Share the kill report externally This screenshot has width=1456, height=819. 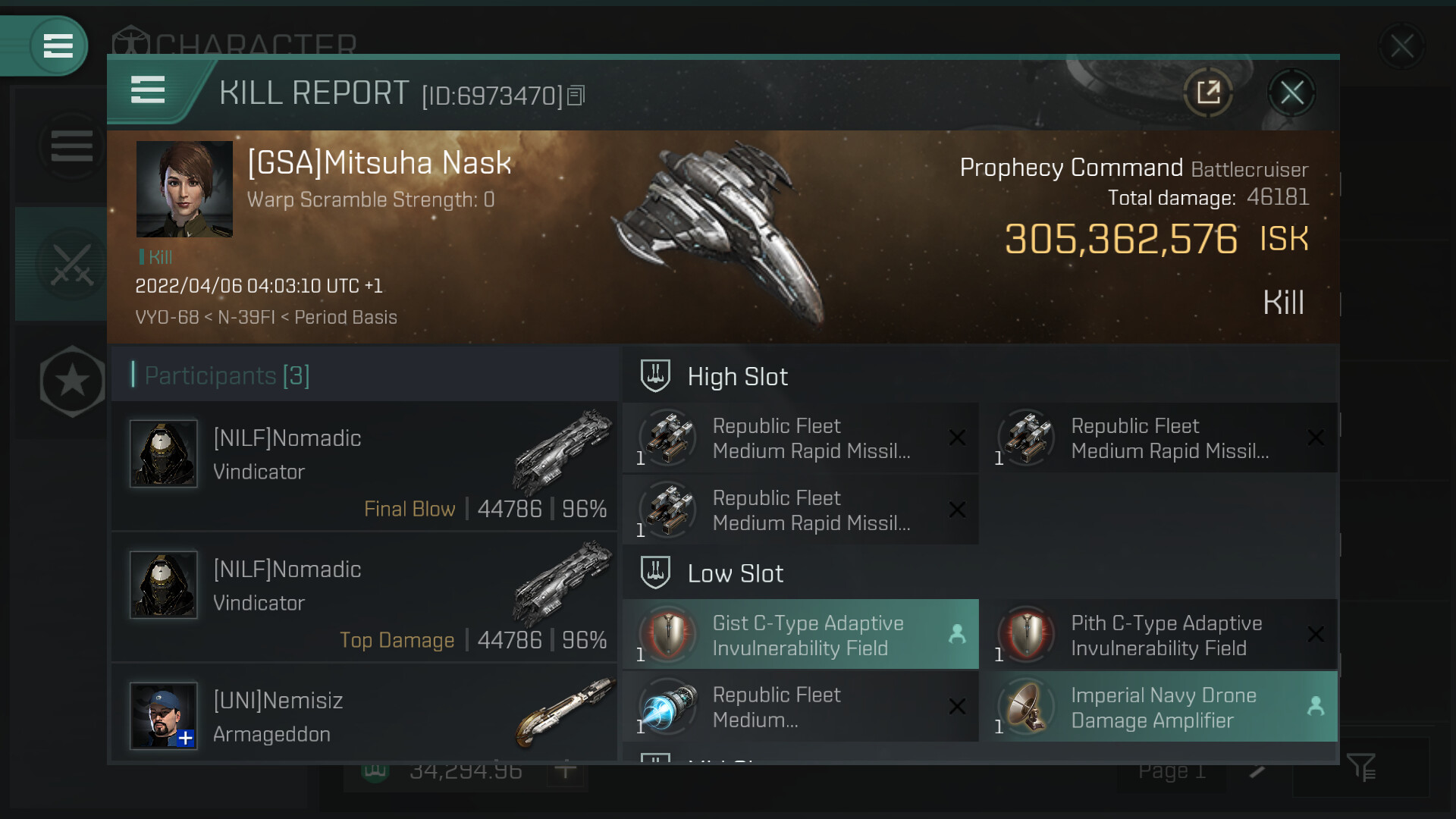click(1207, 93)
